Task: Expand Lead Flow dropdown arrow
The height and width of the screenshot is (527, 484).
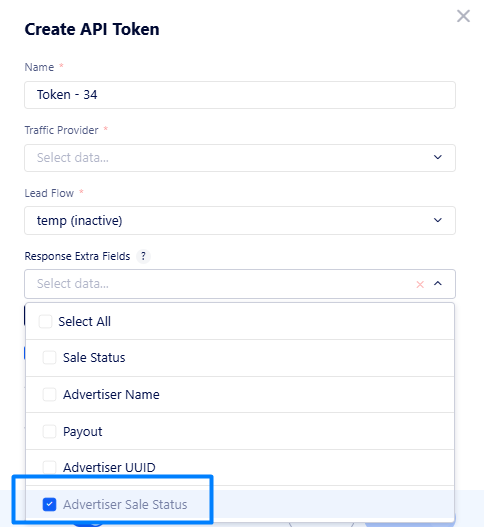Action: click(x=438, y=220)
